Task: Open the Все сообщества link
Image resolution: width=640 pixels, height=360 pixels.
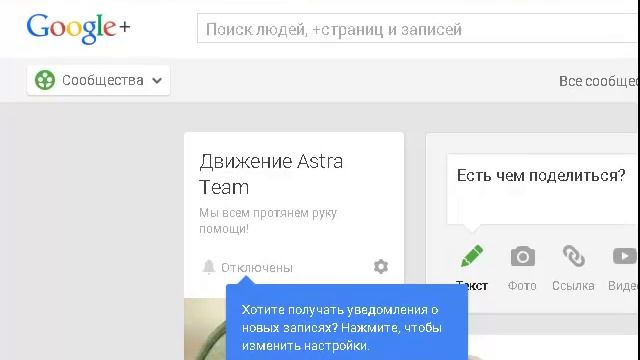Action: click(x=599, y=81)
